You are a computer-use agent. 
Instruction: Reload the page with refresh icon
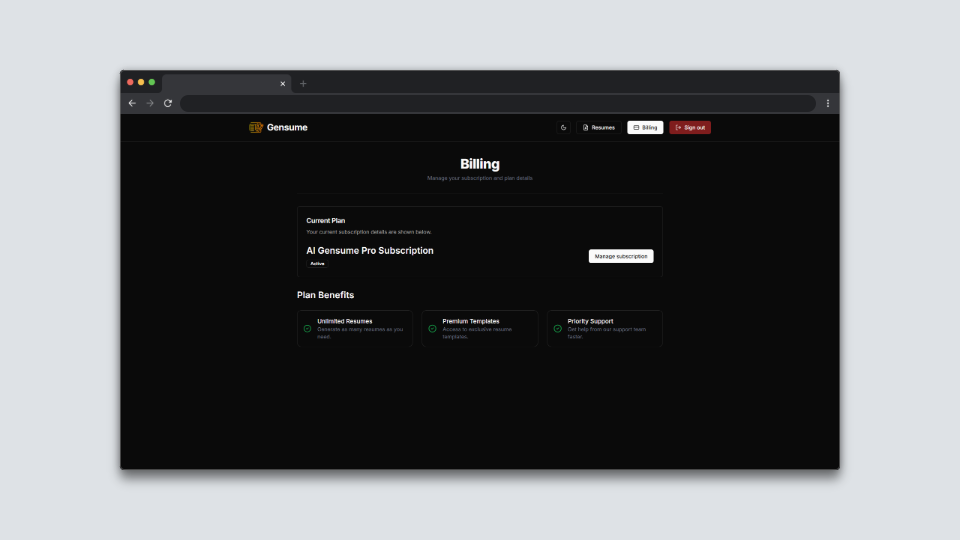[168, 103]
